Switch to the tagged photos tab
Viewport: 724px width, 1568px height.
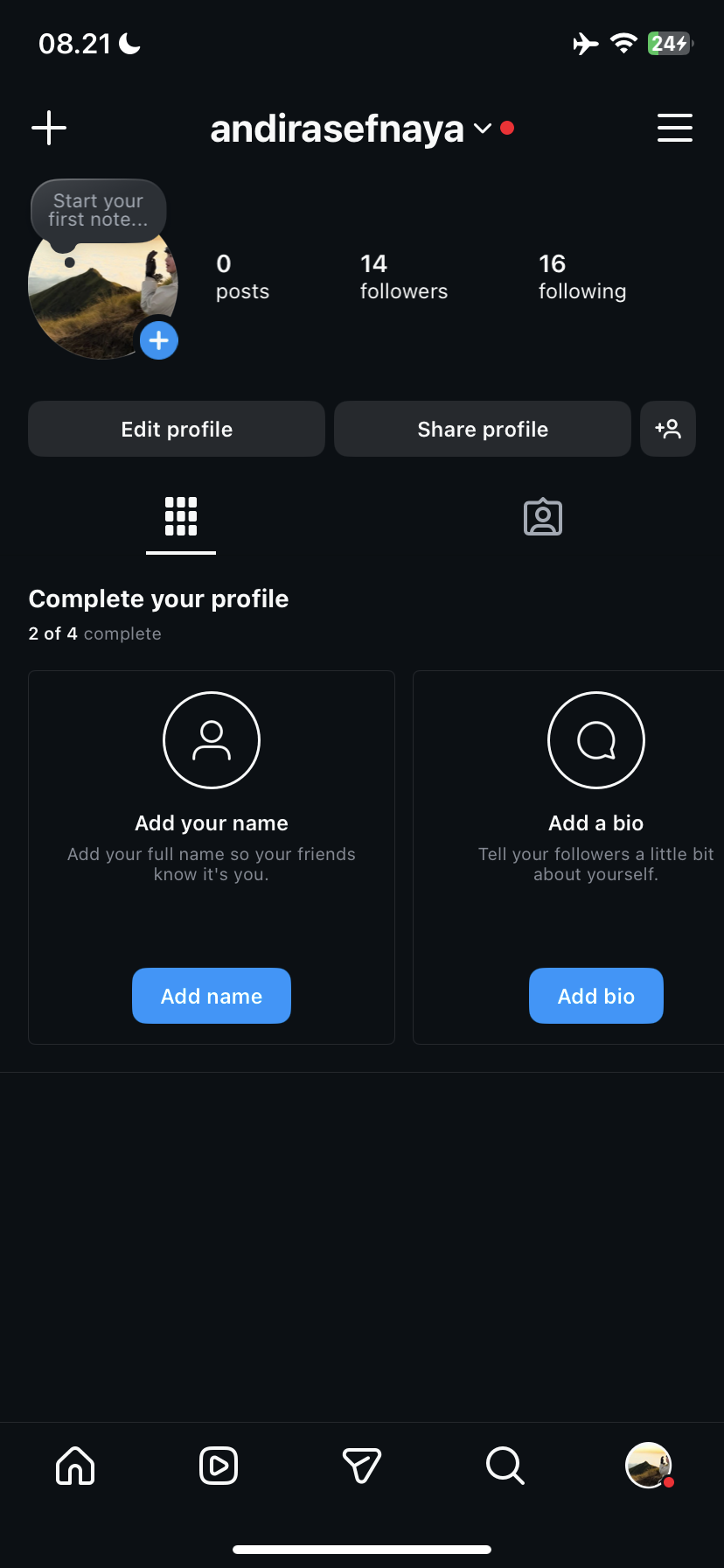pos(543,517)
